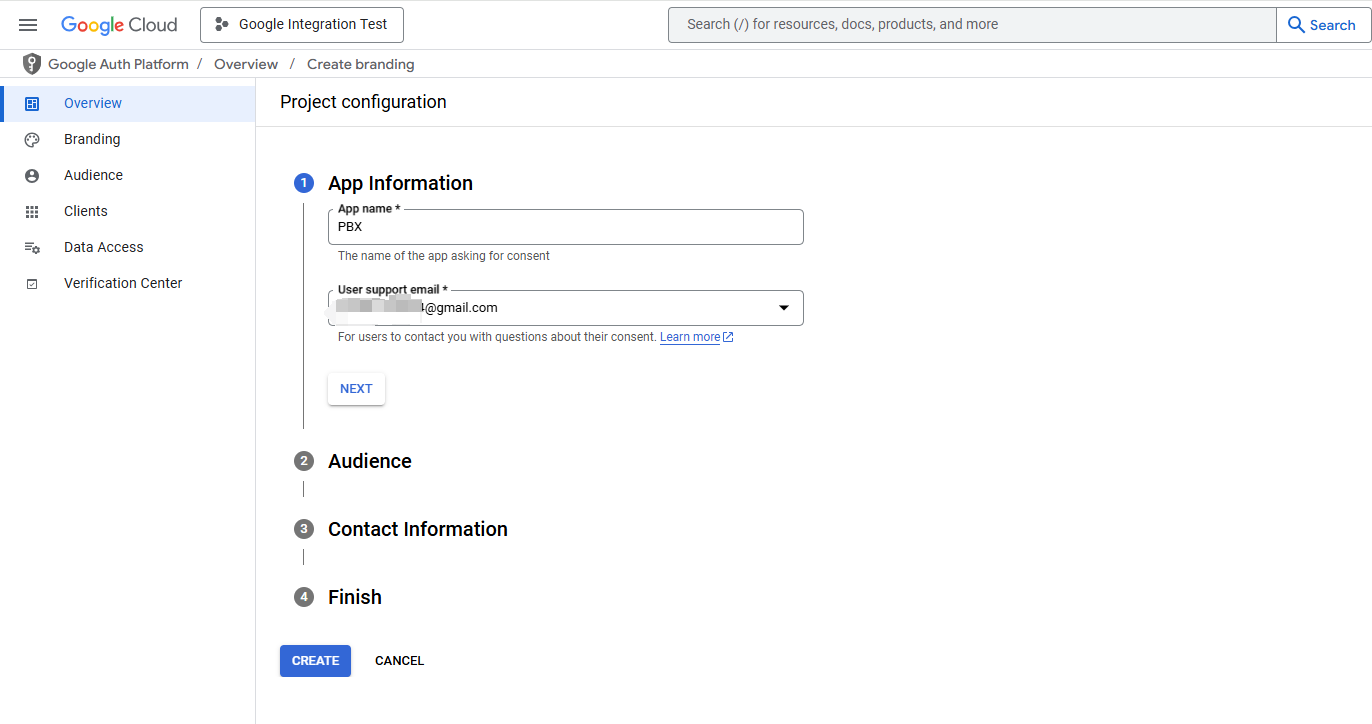This screenshot has width=1372, height=724.
Task: Jump to step 4 Finish
Action: point(354,597)
